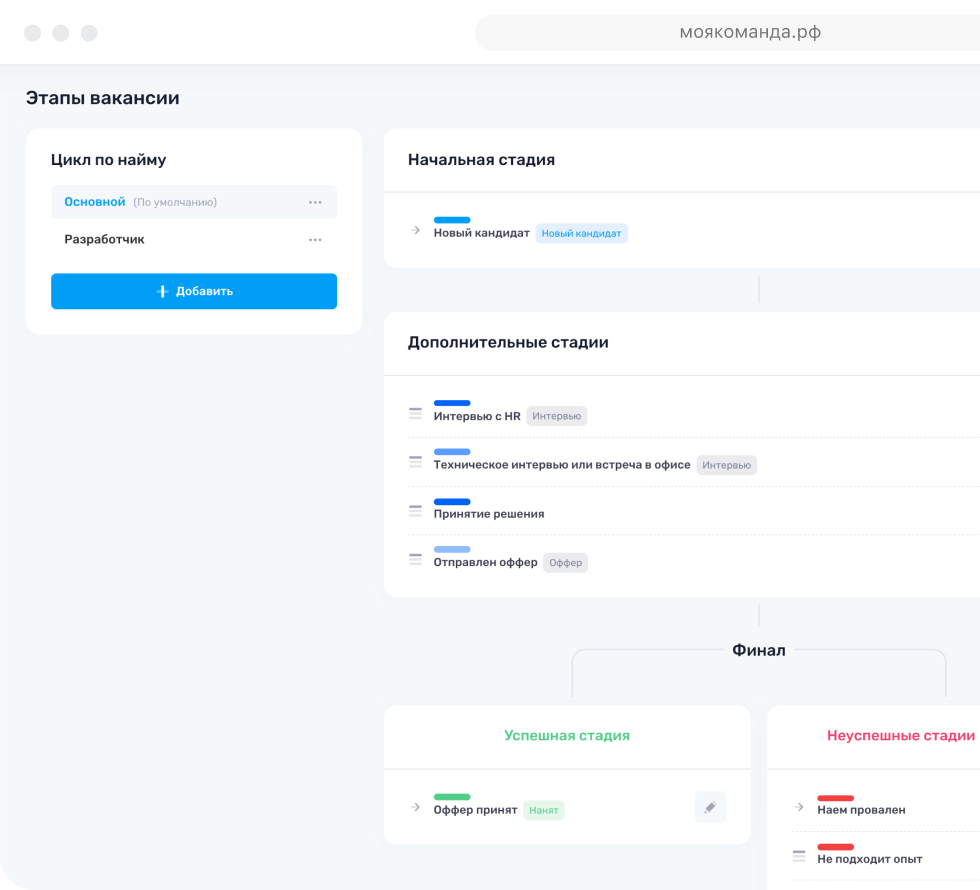
Task: Open options menu for Основной cycle
Action: [x=315, y=202]
